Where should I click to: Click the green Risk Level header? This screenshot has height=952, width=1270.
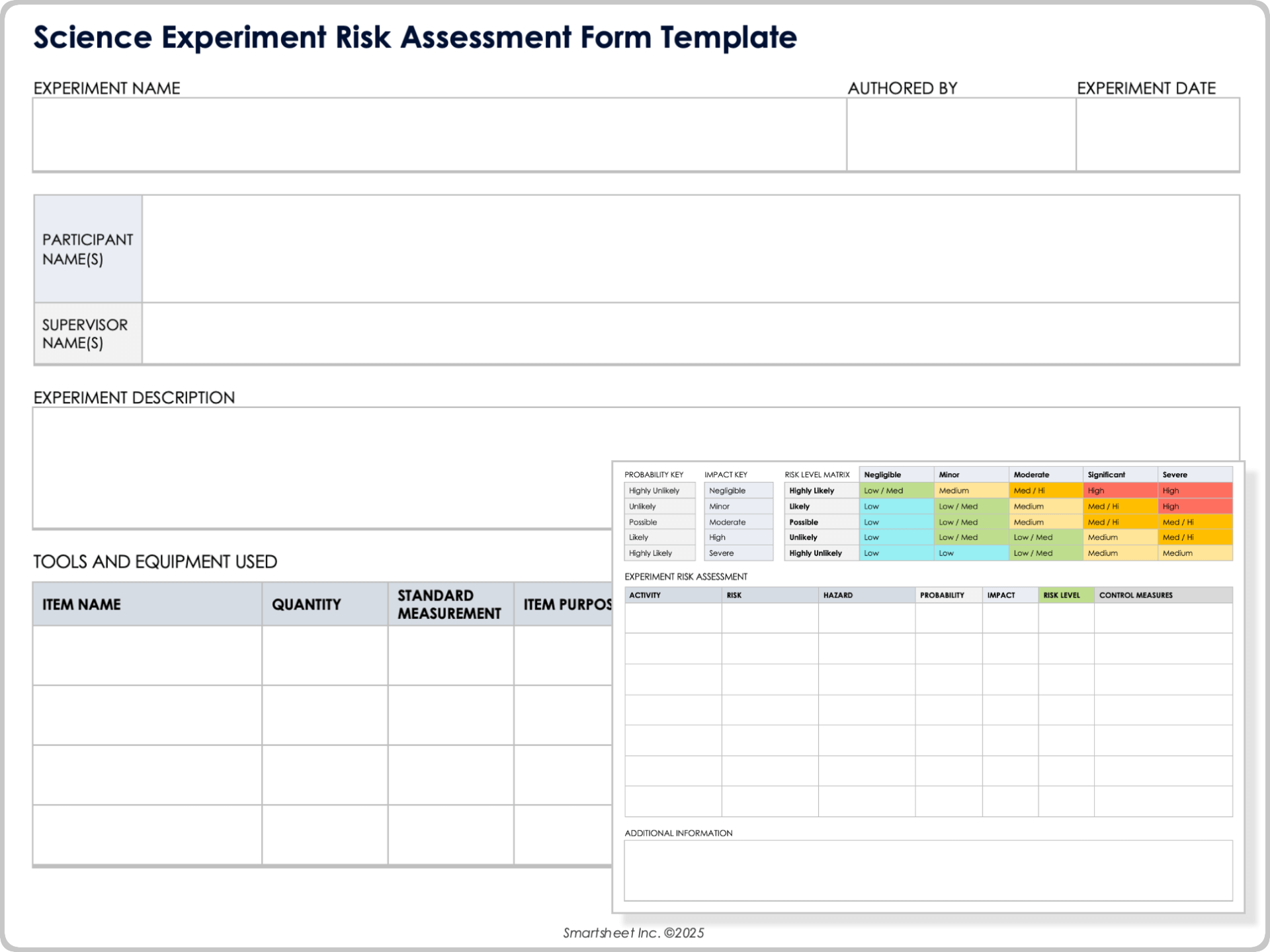tap(1062, 595)
